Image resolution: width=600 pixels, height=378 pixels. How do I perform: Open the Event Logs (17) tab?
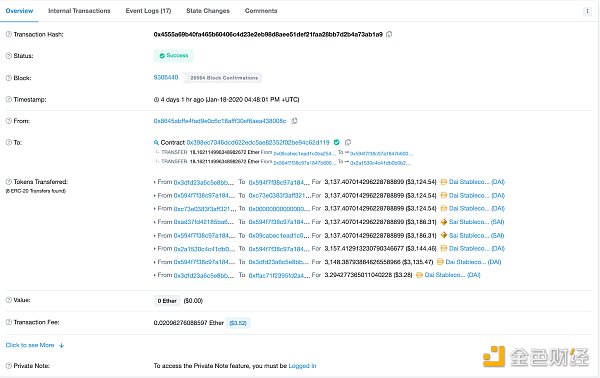148,11
